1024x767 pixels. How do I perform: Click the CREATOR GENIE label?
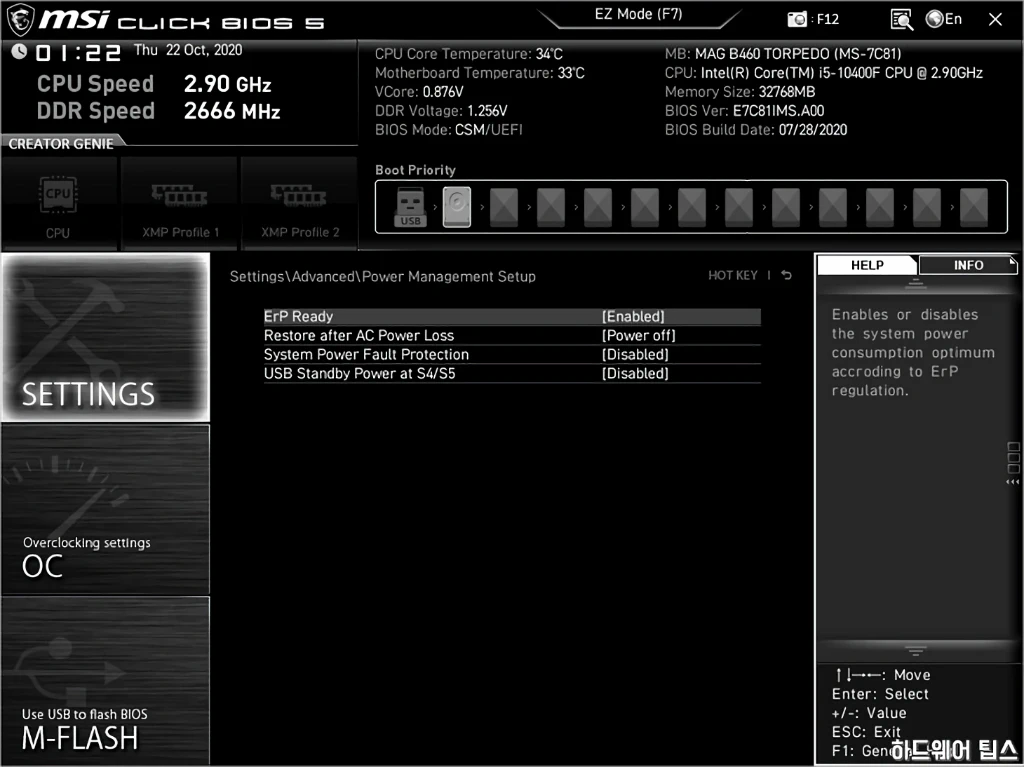point(61,144)
